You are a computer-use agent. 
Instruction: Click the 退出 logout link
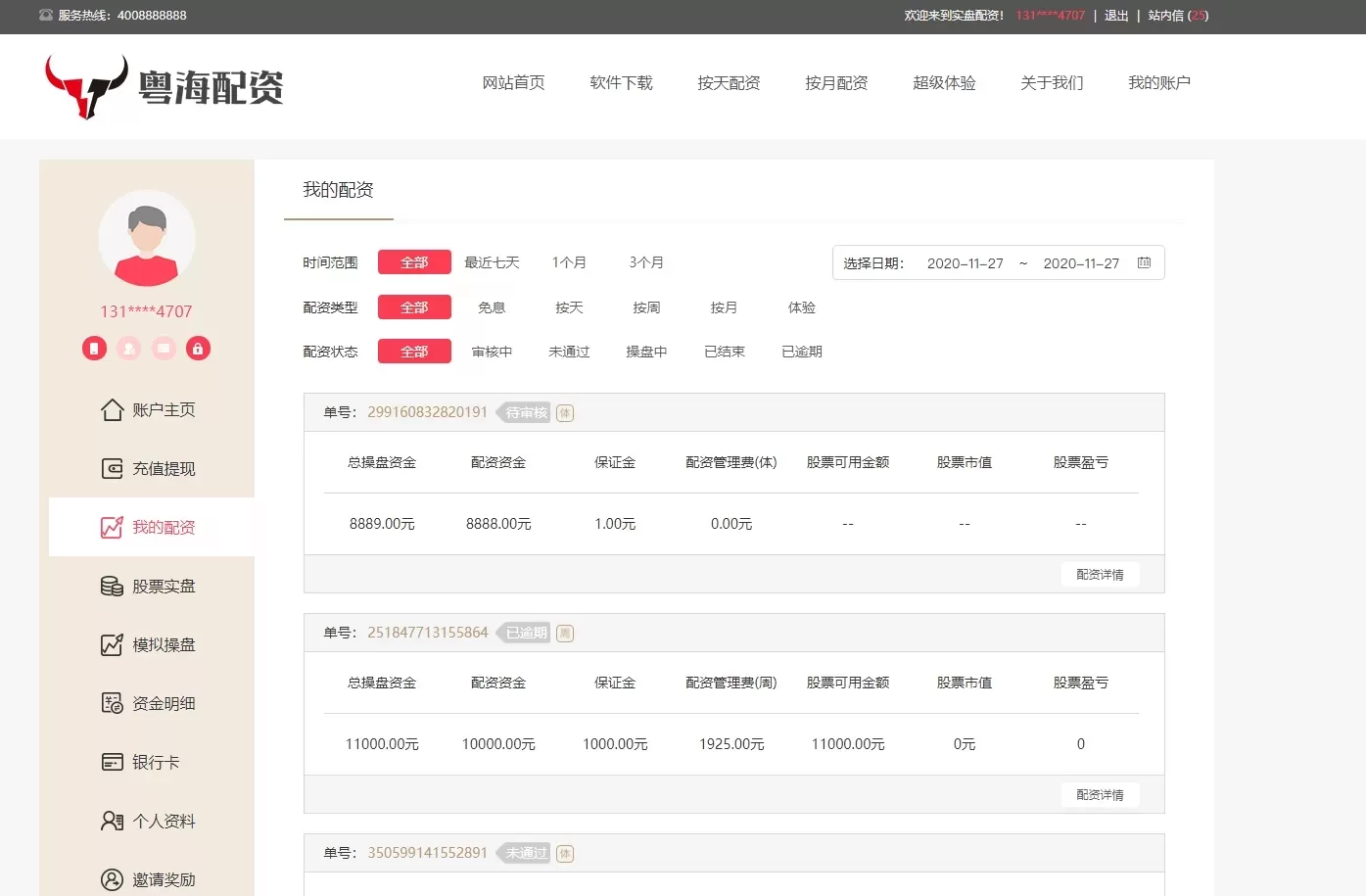(x=1116, y=16)
